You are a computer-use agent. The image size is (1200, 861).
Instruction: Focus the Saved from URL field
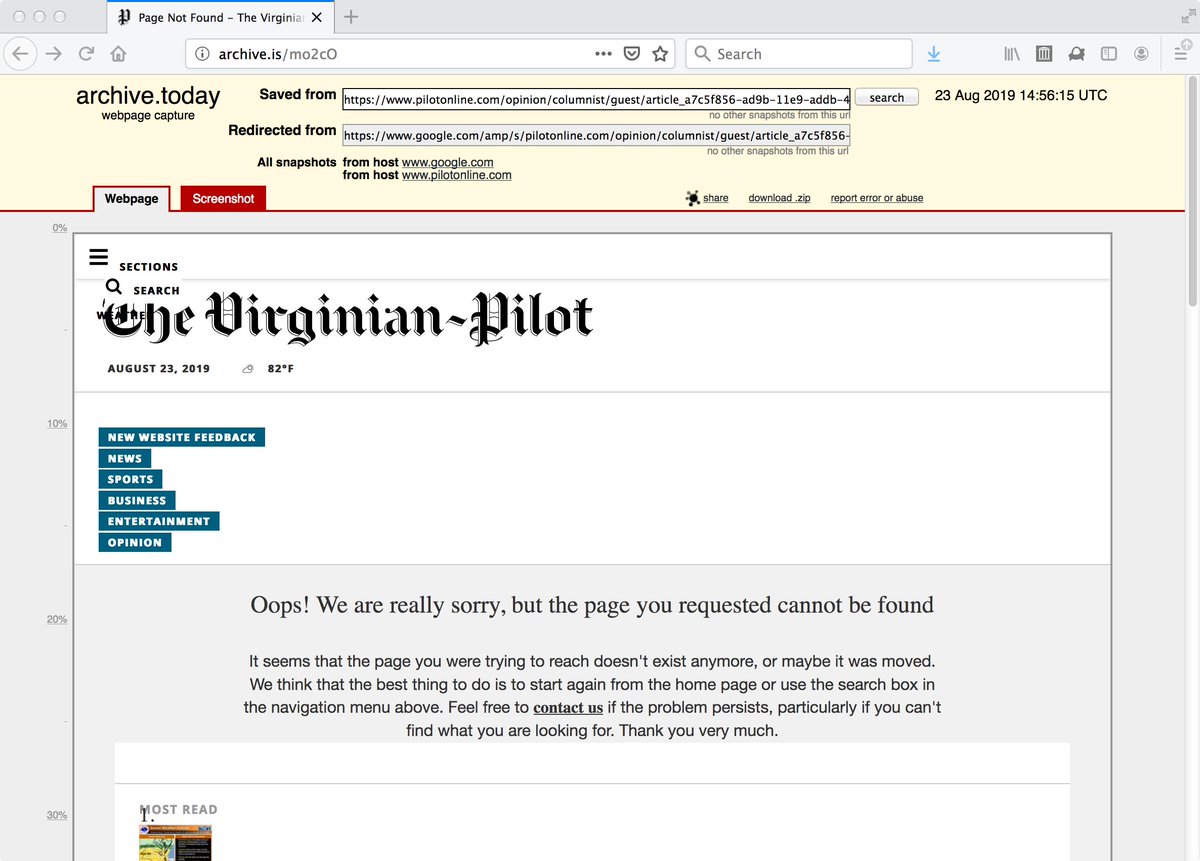(x=596, y=99)
